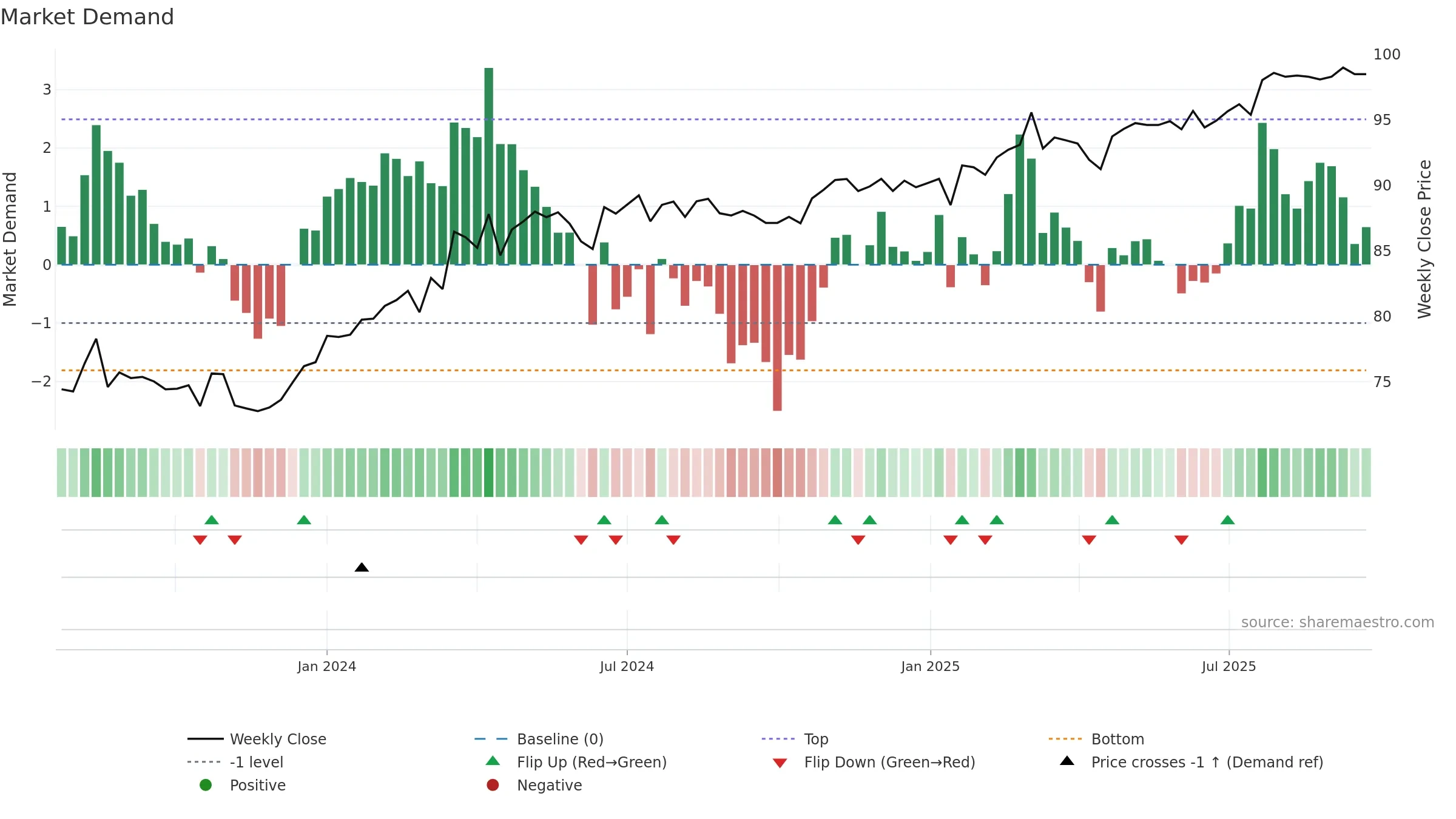Click the −2 demand axis tick label
Screen dimensions: 1456x819
click(41, 382)
